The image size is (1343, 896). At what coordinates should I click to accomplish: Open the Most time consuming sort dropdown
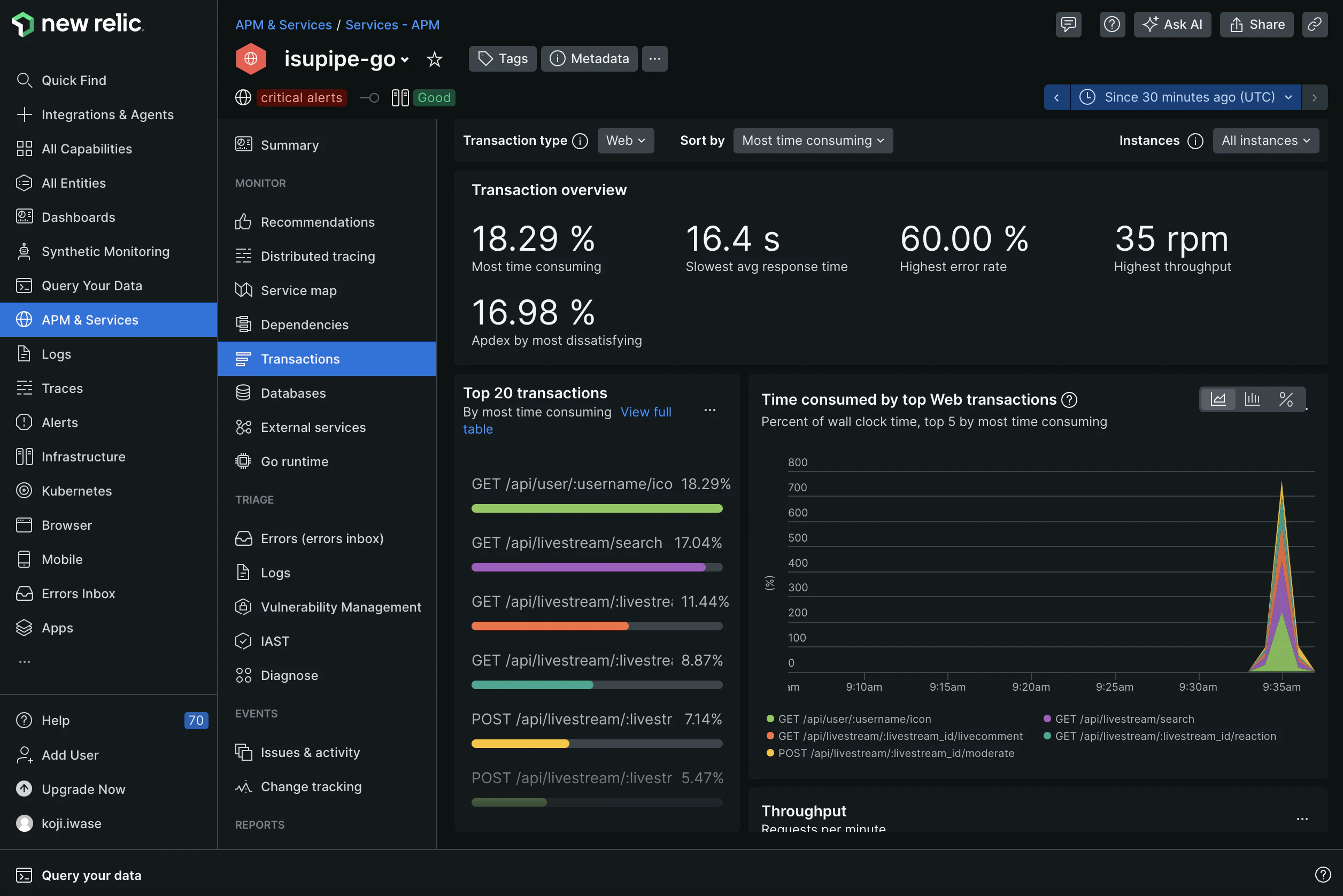pyautogui.click(x=813, y=141)
